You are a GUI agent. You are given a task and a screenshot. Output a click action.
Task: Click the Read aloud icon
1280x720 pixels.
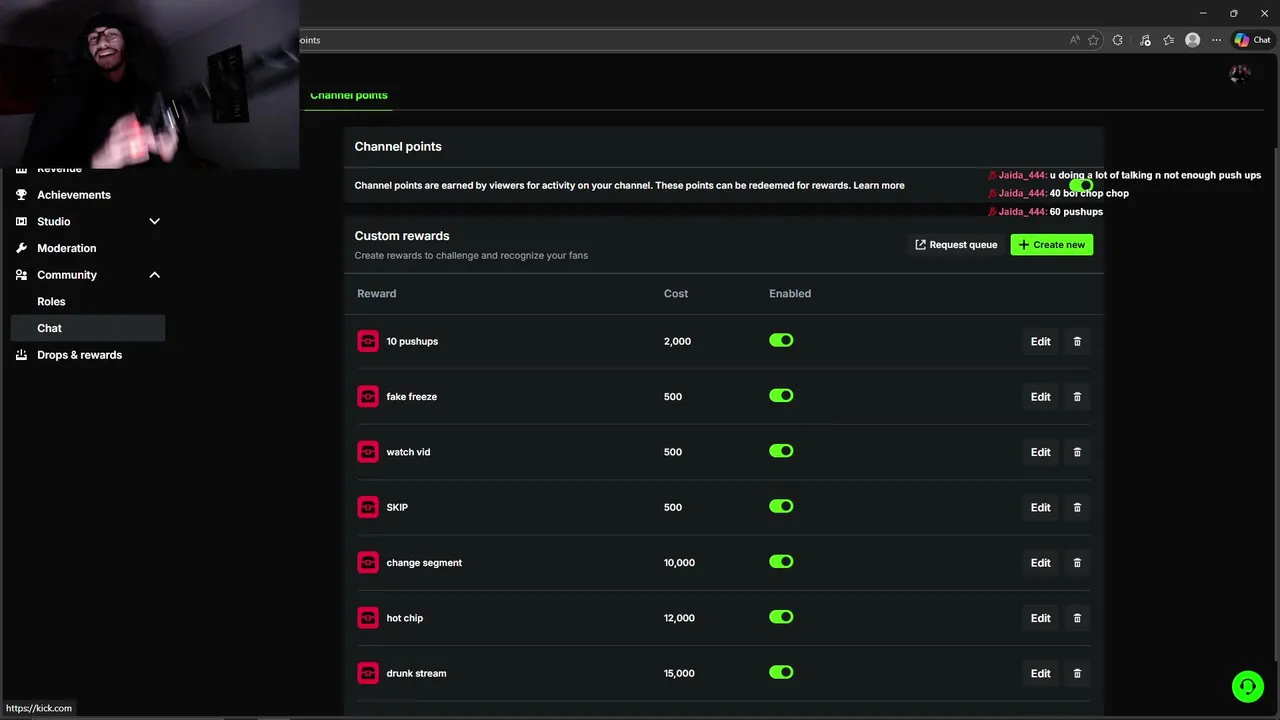(x=1075, y=40)
